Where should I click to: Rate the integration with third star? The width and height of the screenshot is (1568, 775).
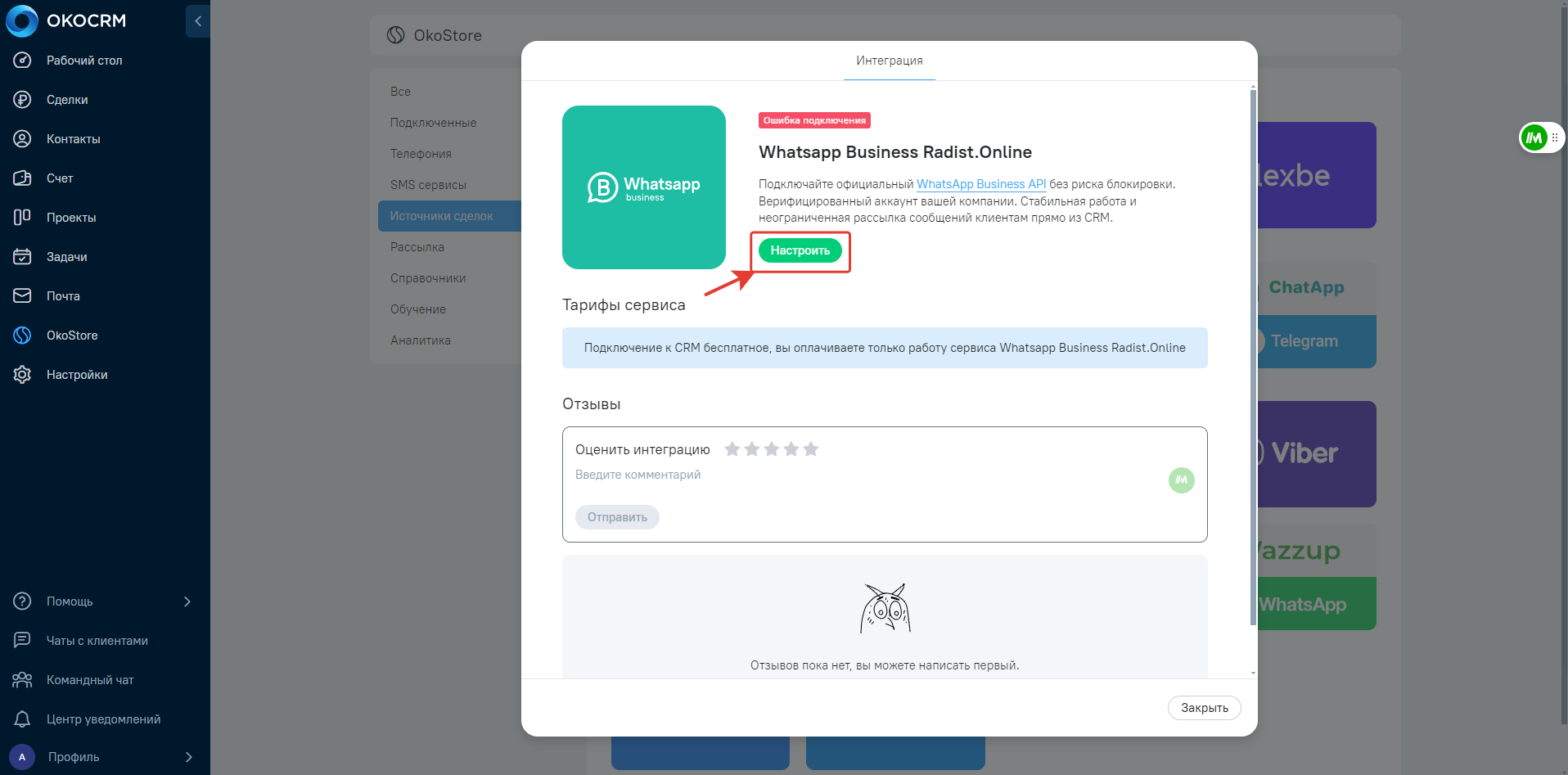tap(772, 449)
